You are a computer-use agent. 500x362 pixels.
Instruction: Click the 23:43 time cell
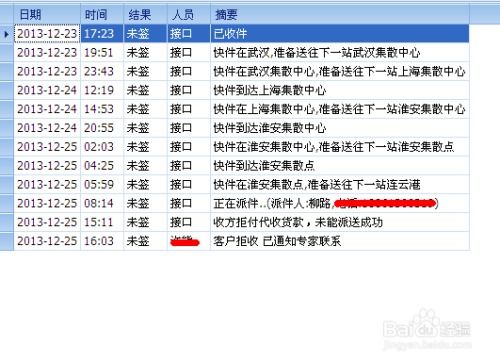tap(102, 71)
